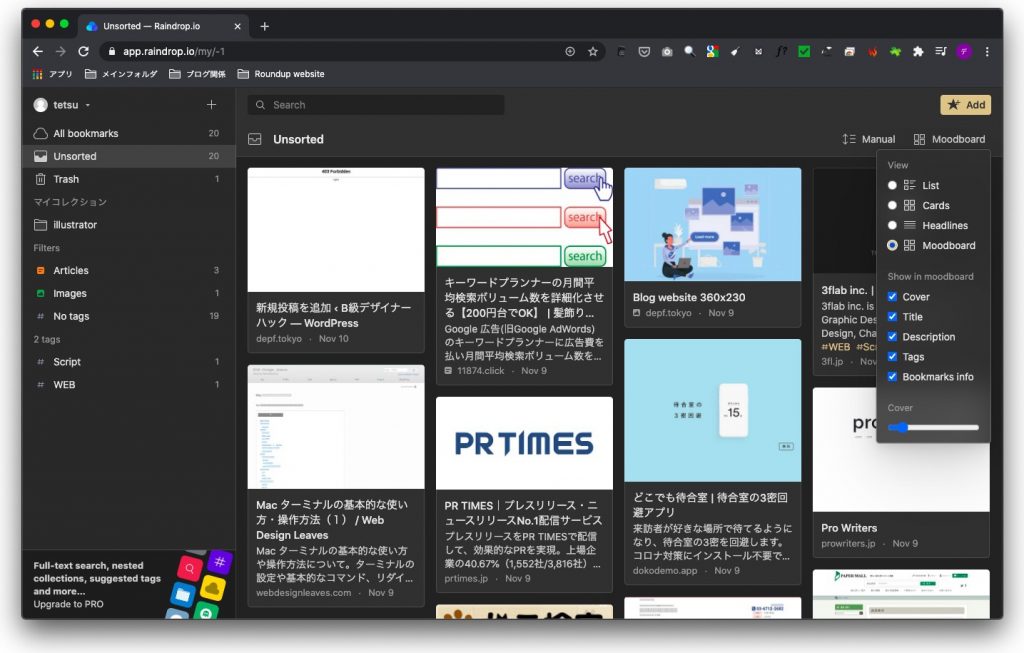This screenshot has width=1024, height=653.
Task: Toggle the Tags checkbox
Action: click(892, 357)
